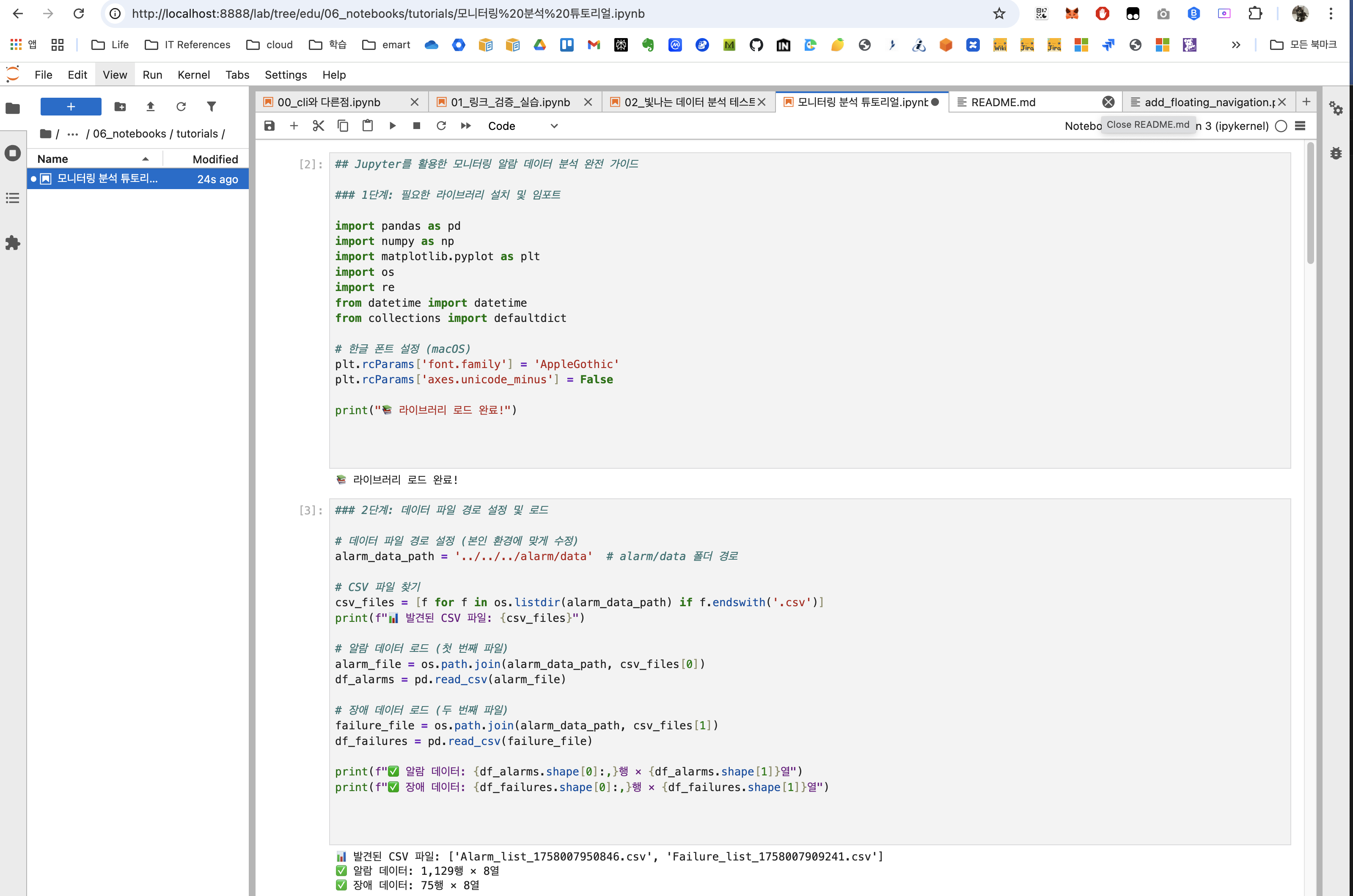The width and height of the screenshot is (1353, 896).
Task: Open the Tabs menu
Action: (x=237, y=75)
